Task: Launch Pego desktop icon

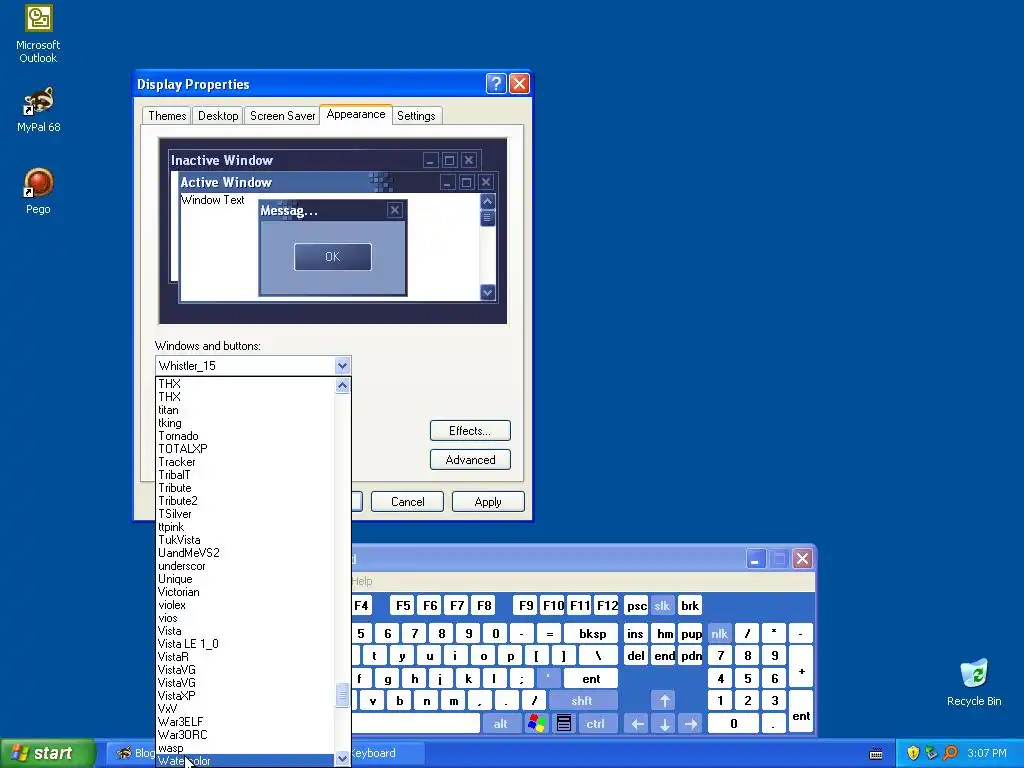Action: [38, 190]
